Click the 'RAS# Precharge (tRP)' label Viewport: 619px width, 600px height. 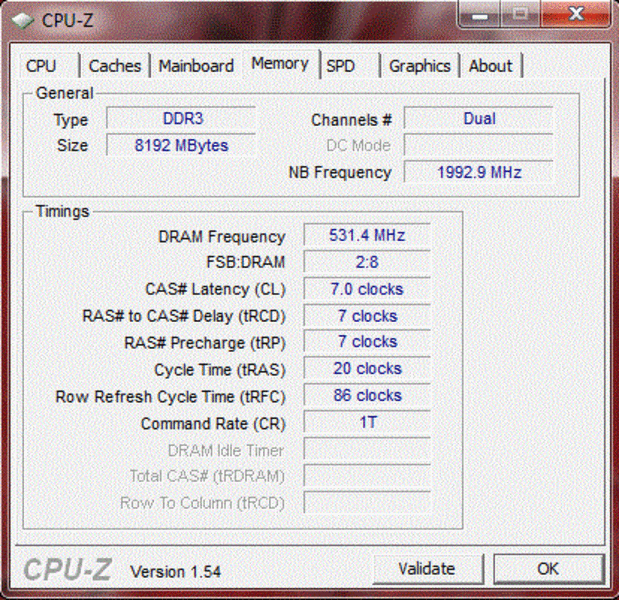[x=204, y=343]
